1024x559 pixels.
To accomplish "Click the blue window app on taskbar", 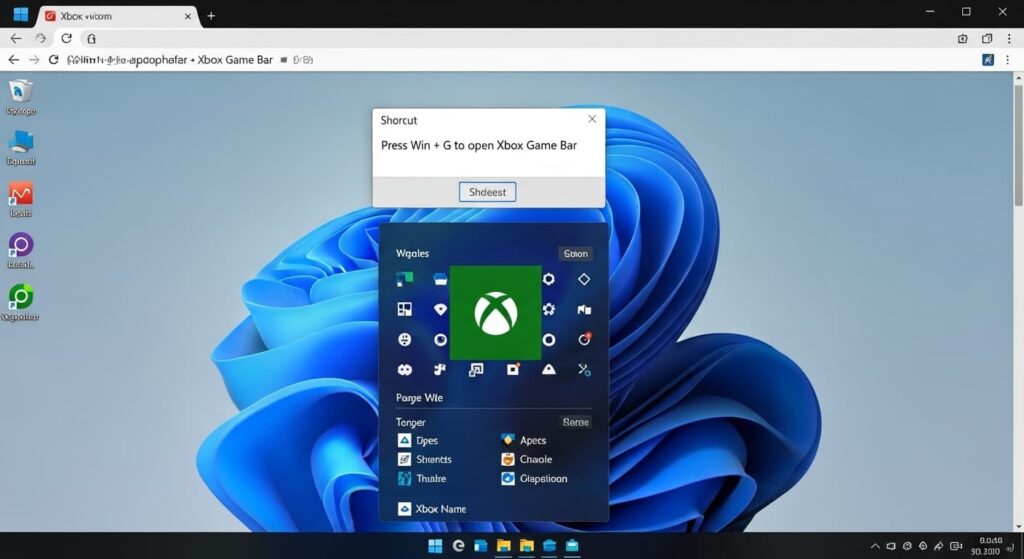I will (x=481, y=546).
